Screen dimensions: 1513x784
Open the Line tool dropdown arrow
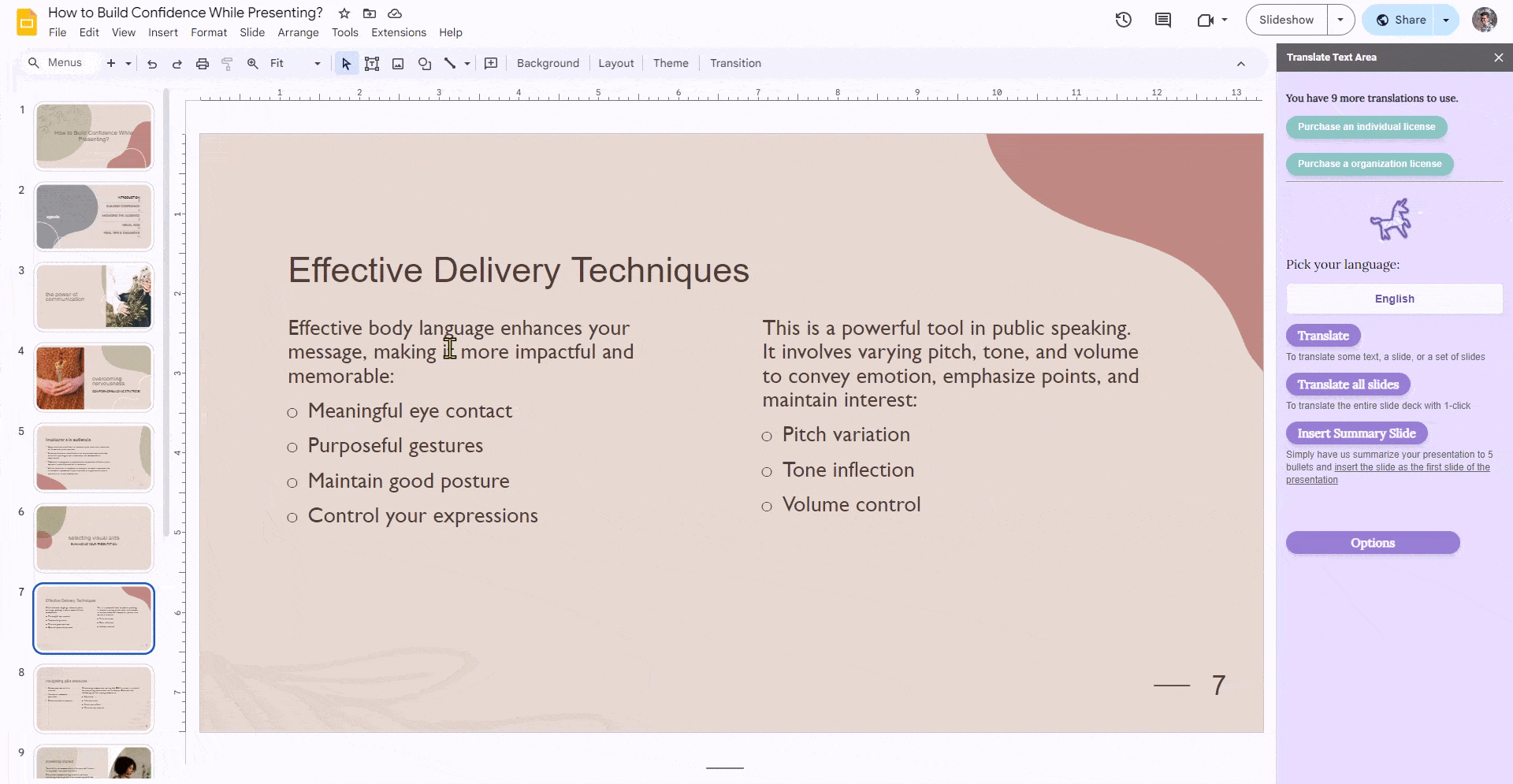point(466,63)
